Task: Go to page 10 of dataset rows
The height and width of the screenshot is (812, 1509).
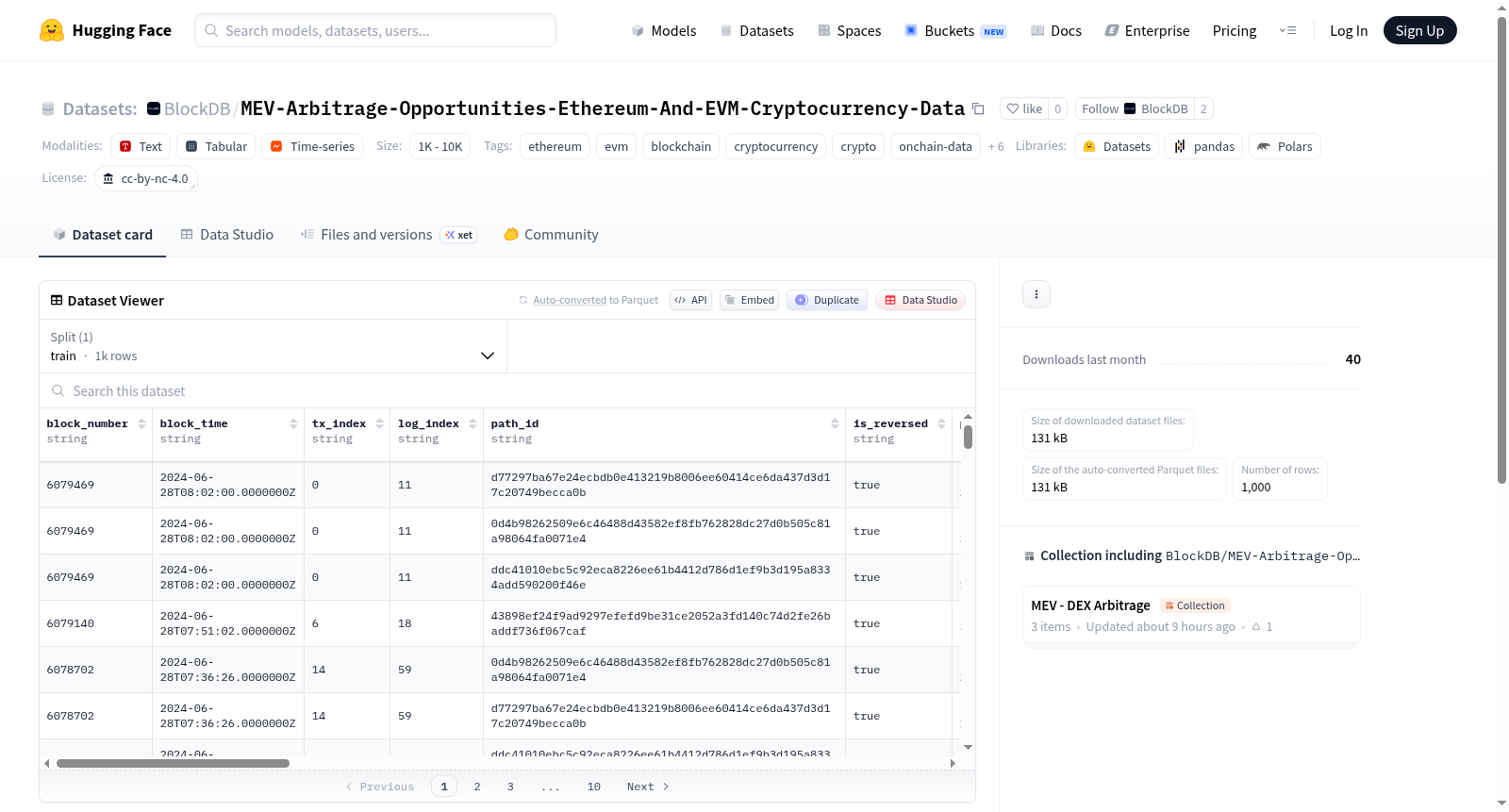Action: click(594, 787)
